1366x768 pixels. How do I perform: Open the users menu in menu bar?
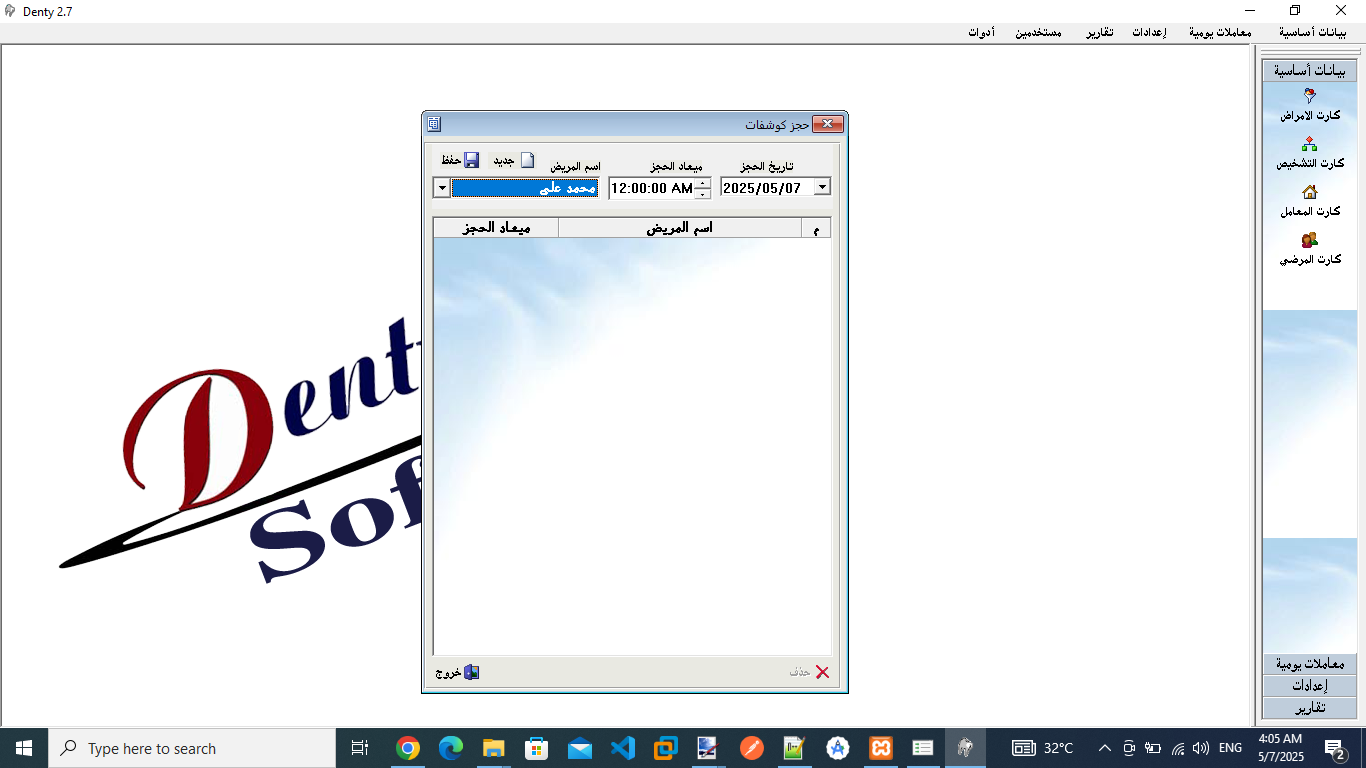tap(1038, 33)
